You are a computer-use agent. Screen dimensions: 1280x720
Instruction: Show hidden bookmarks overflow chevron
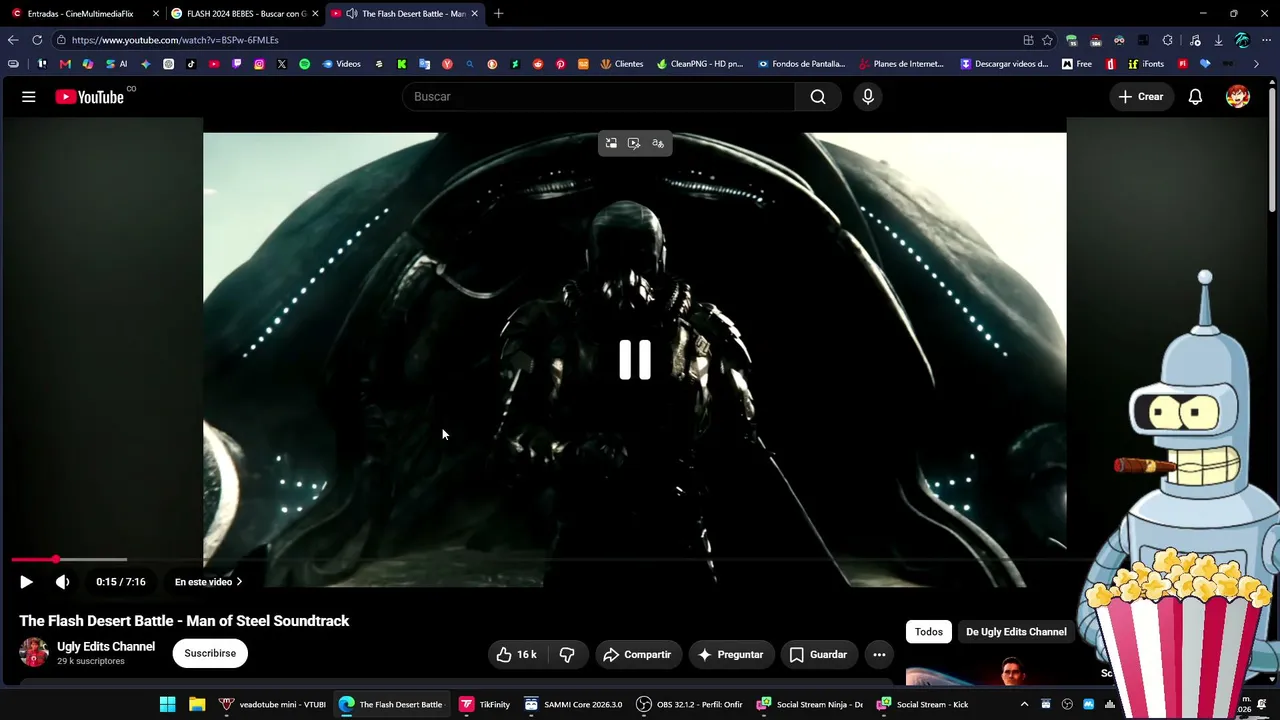tap(1256, 64)
